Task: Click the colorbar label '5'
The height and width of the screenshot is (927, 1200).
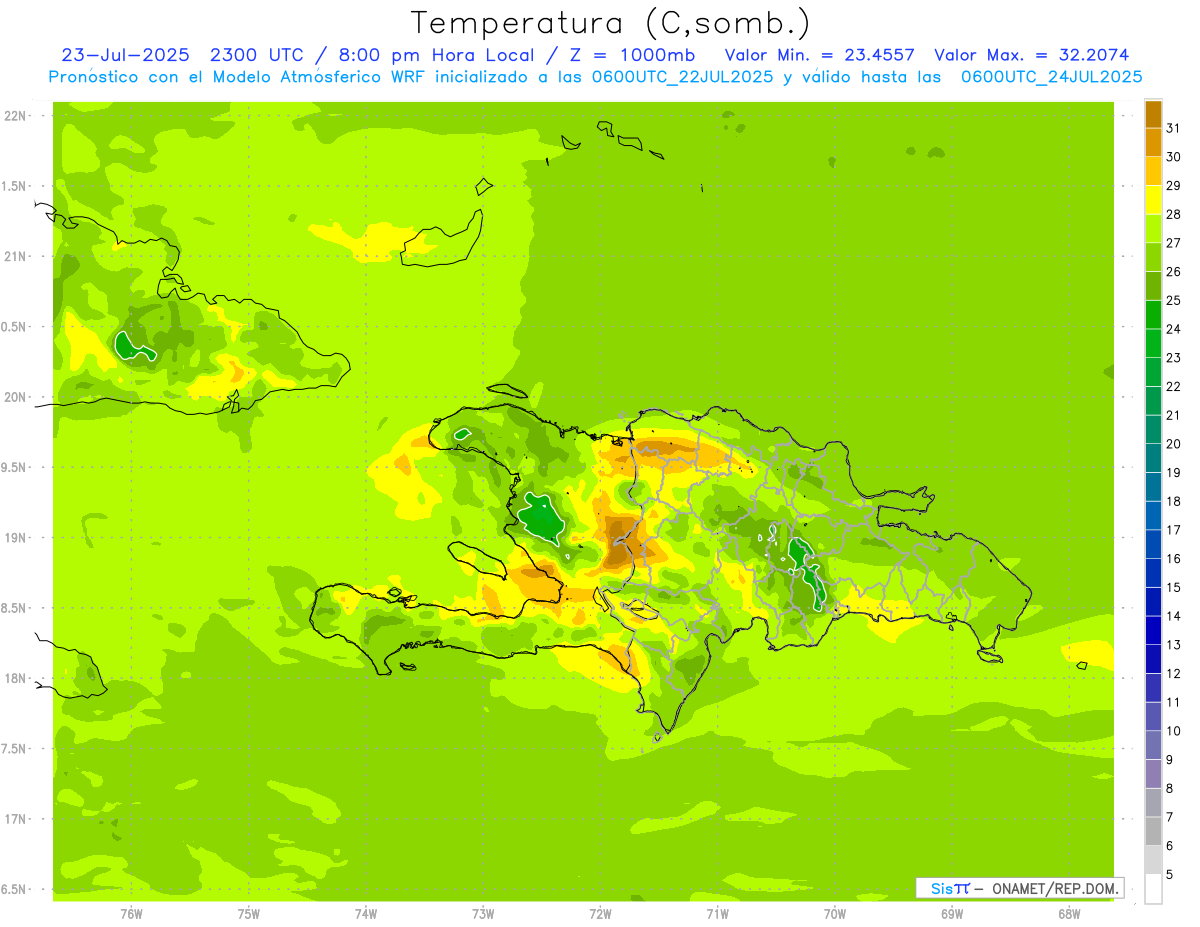Action: (1170, 874)
